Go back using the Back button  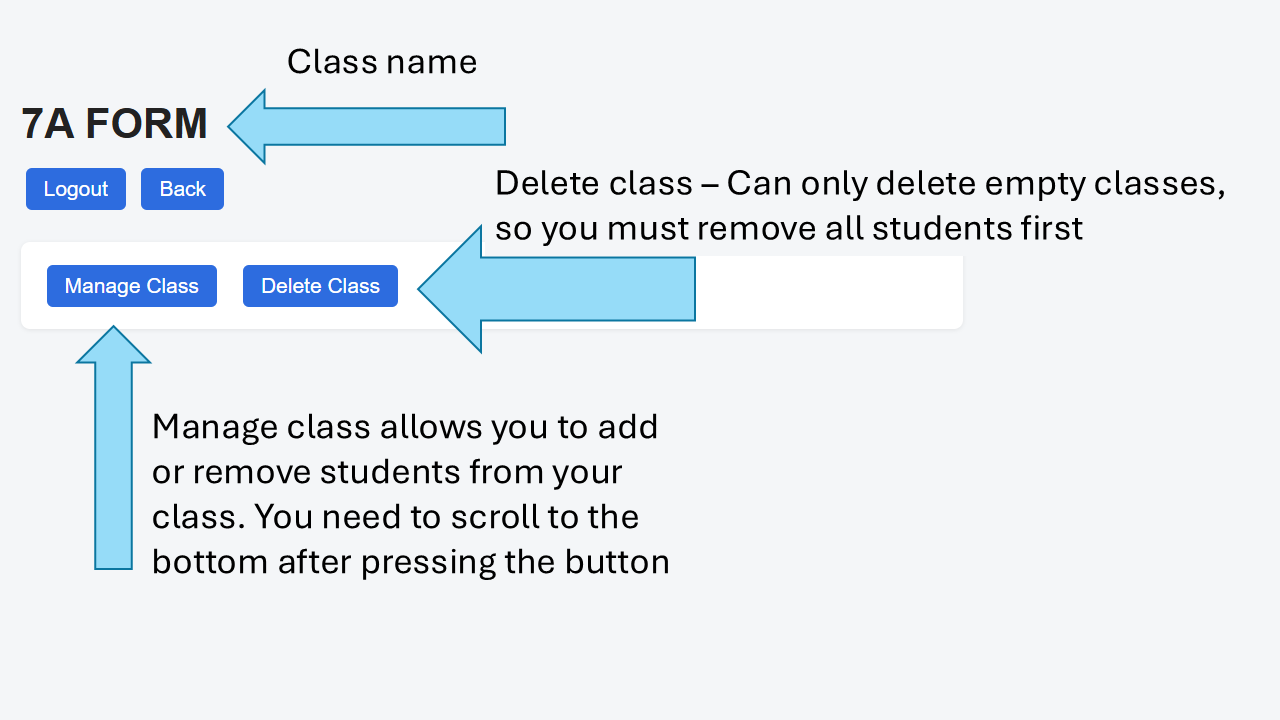[182, 189]
